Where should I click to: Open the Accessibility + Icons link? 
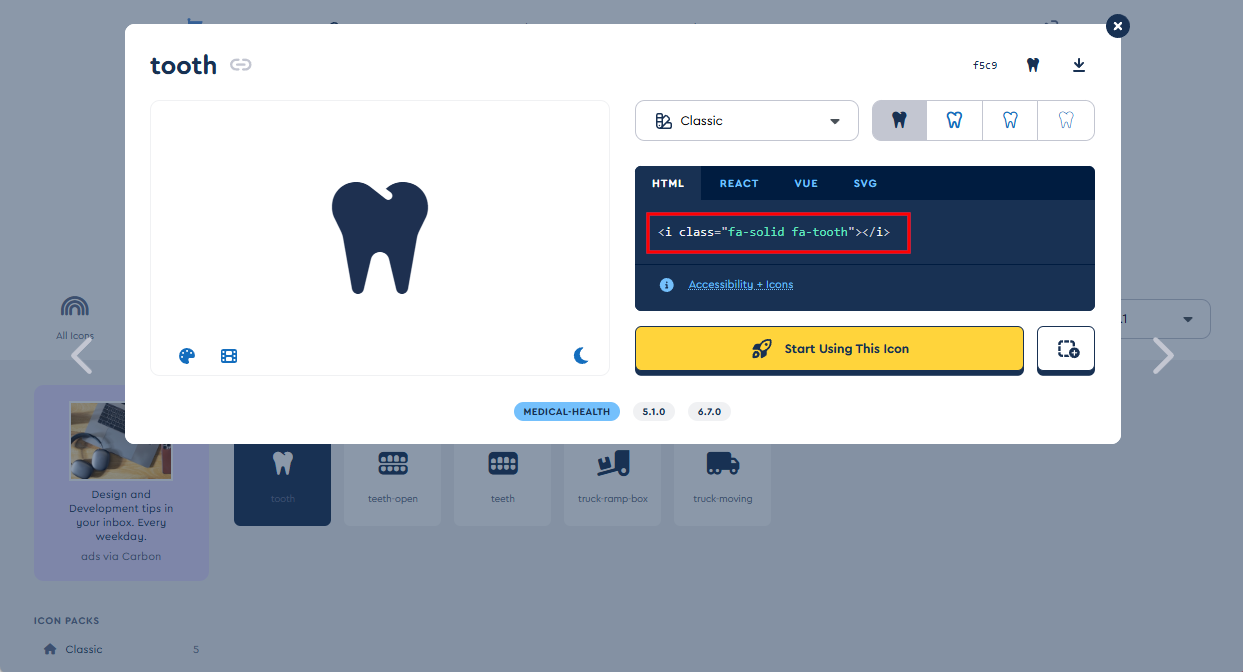point(740,285)
